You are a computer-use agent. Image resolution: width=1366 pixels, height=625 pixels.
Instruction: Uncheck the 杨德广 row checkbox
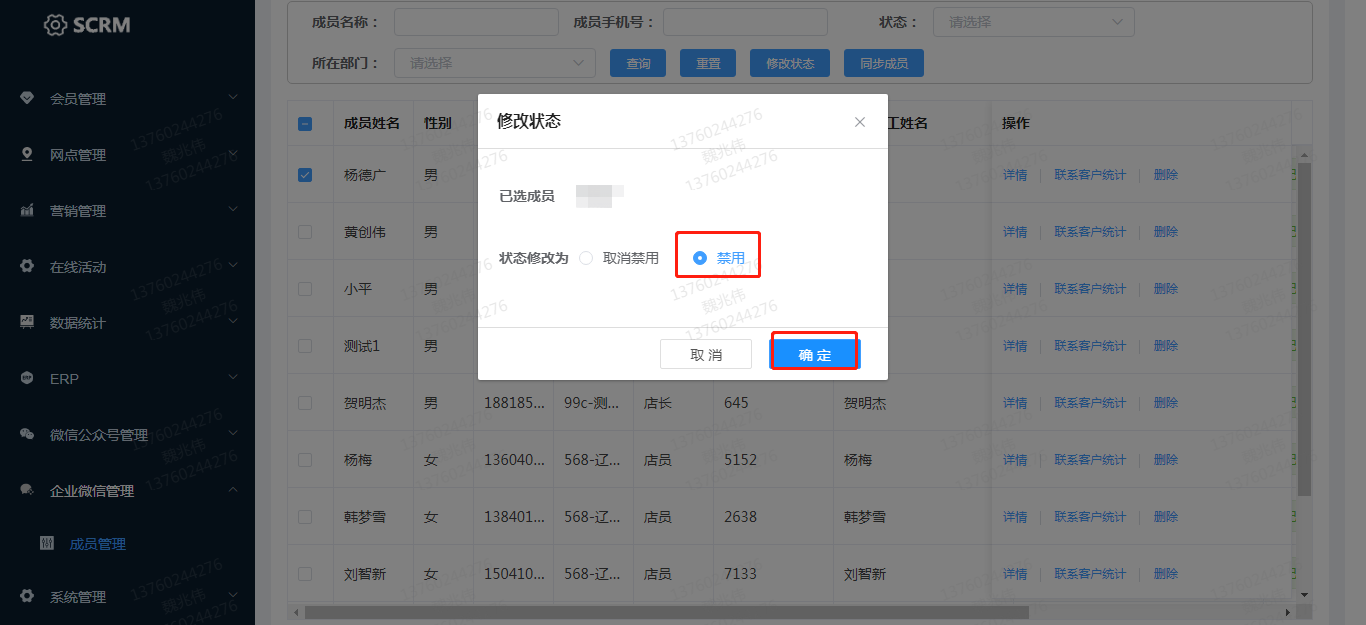click(x=305, y=175)
